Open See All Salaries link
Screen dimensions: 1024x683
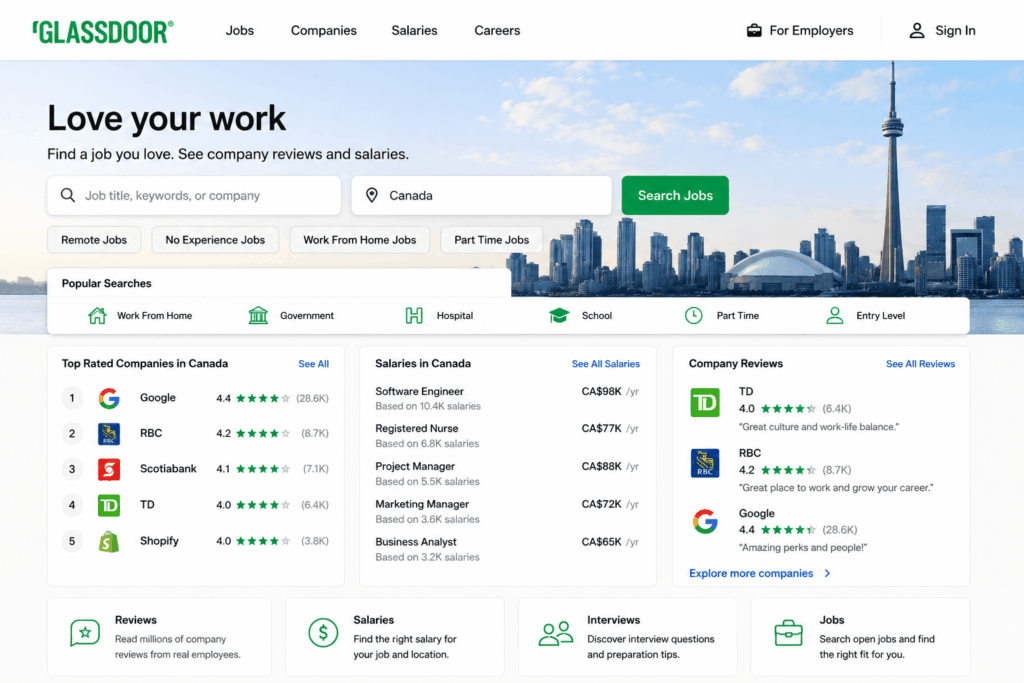(x=605, y=364)
